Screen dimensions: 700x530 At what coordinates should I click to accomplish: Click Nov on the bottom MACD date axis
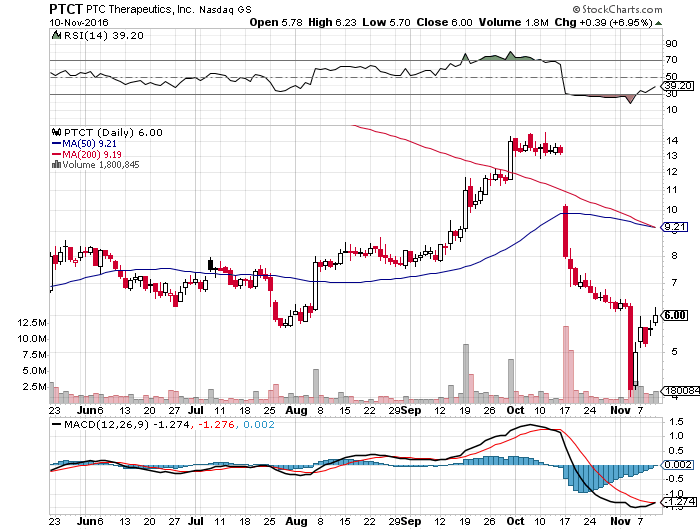(620, 521)
